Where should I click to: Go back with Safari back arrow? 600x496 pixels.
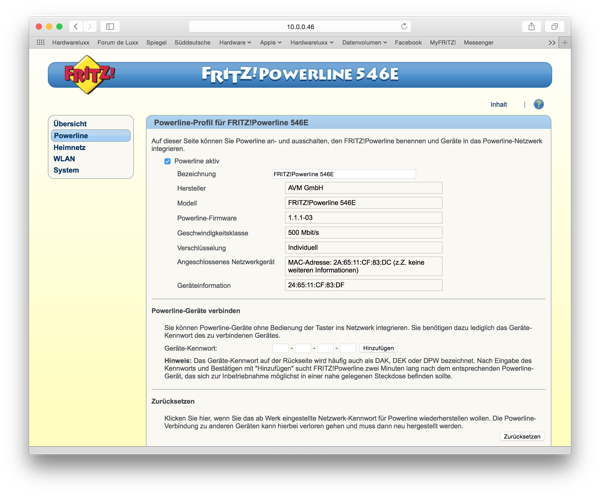(76, 26)
